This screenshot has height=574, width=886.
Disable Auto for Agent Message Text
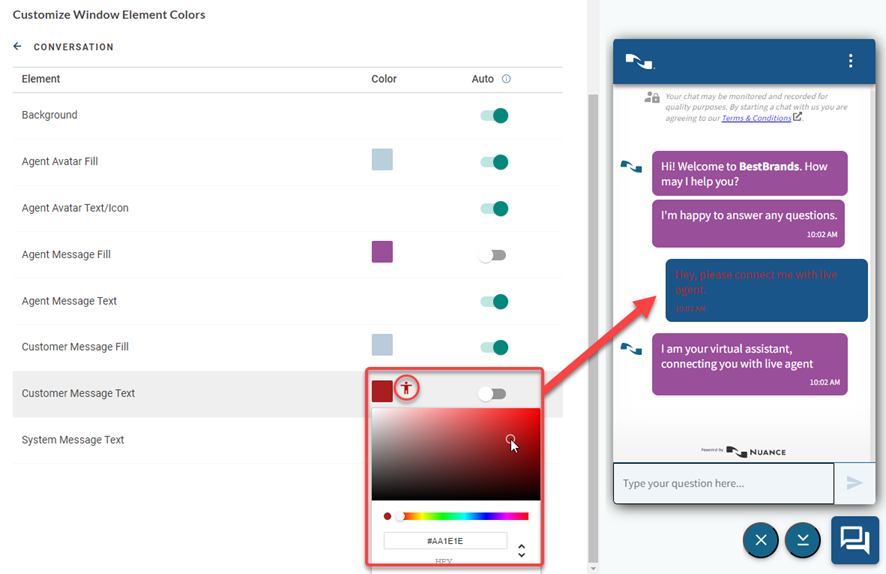coord(494,301)
